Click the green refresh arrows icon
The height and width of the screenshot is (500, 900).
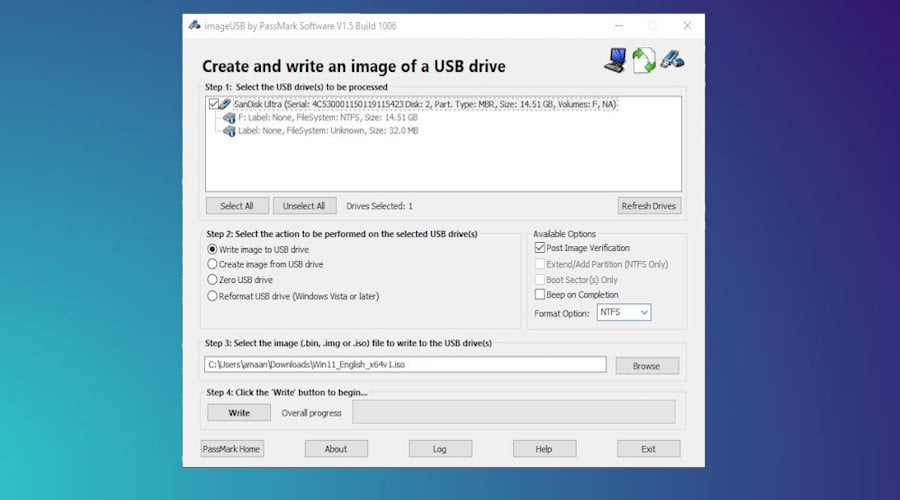644,60
